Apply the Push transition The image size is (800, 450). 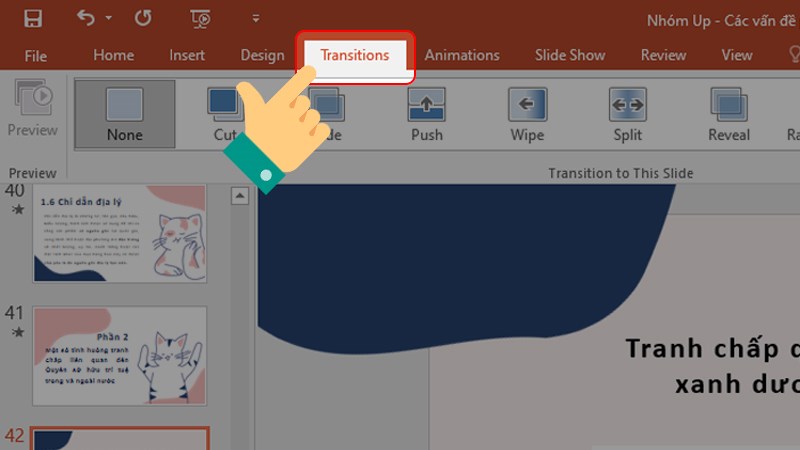pyautogui.click(x=427, y=114)
